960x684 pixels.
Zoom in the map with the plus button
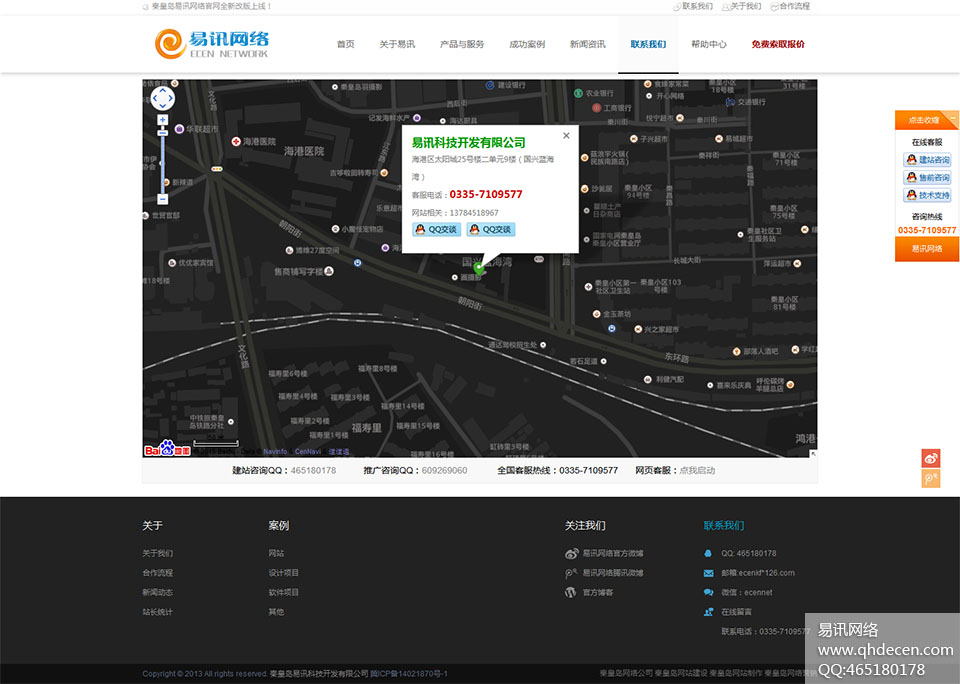163,119
